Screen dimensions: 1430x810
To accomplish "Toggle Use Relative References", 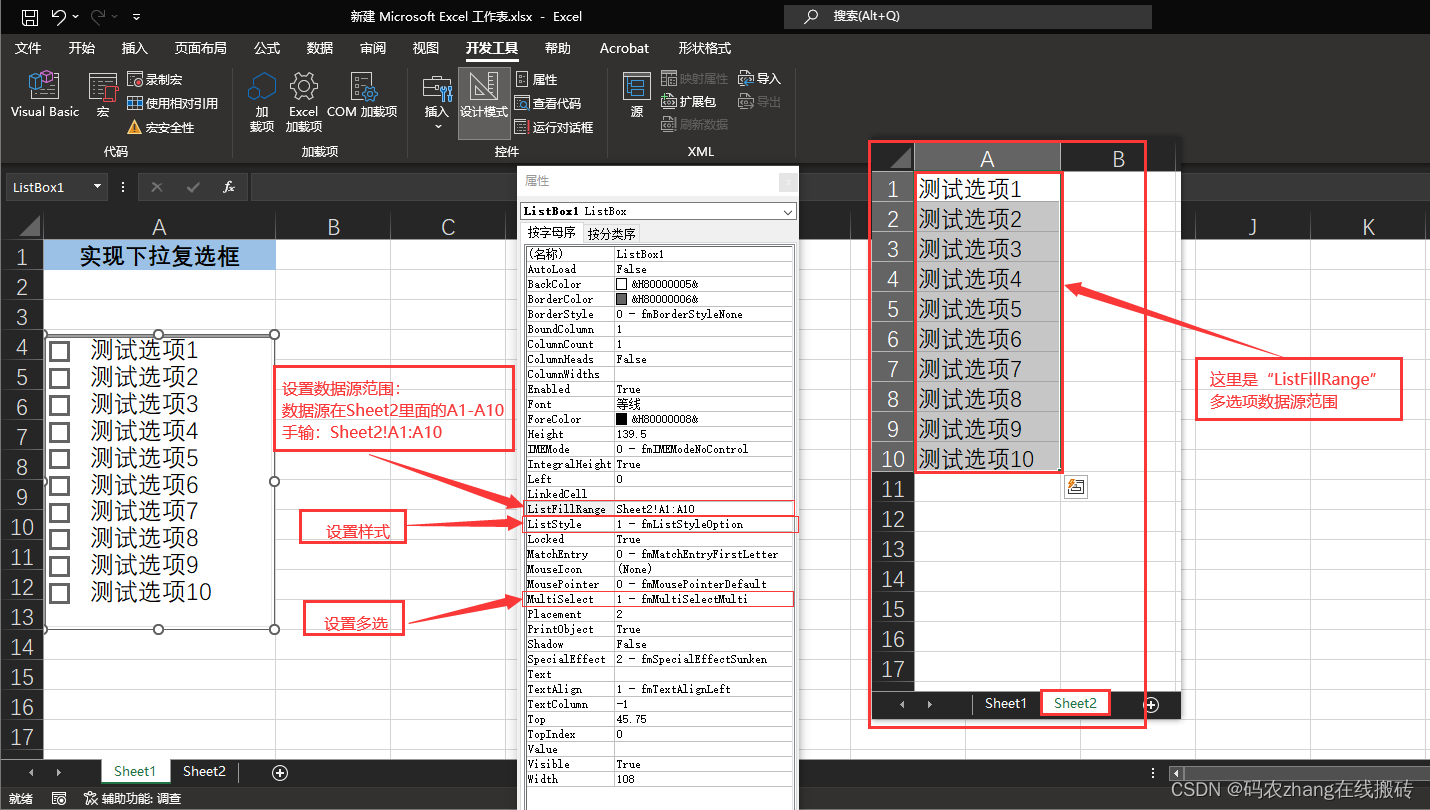I will [172, 103].
